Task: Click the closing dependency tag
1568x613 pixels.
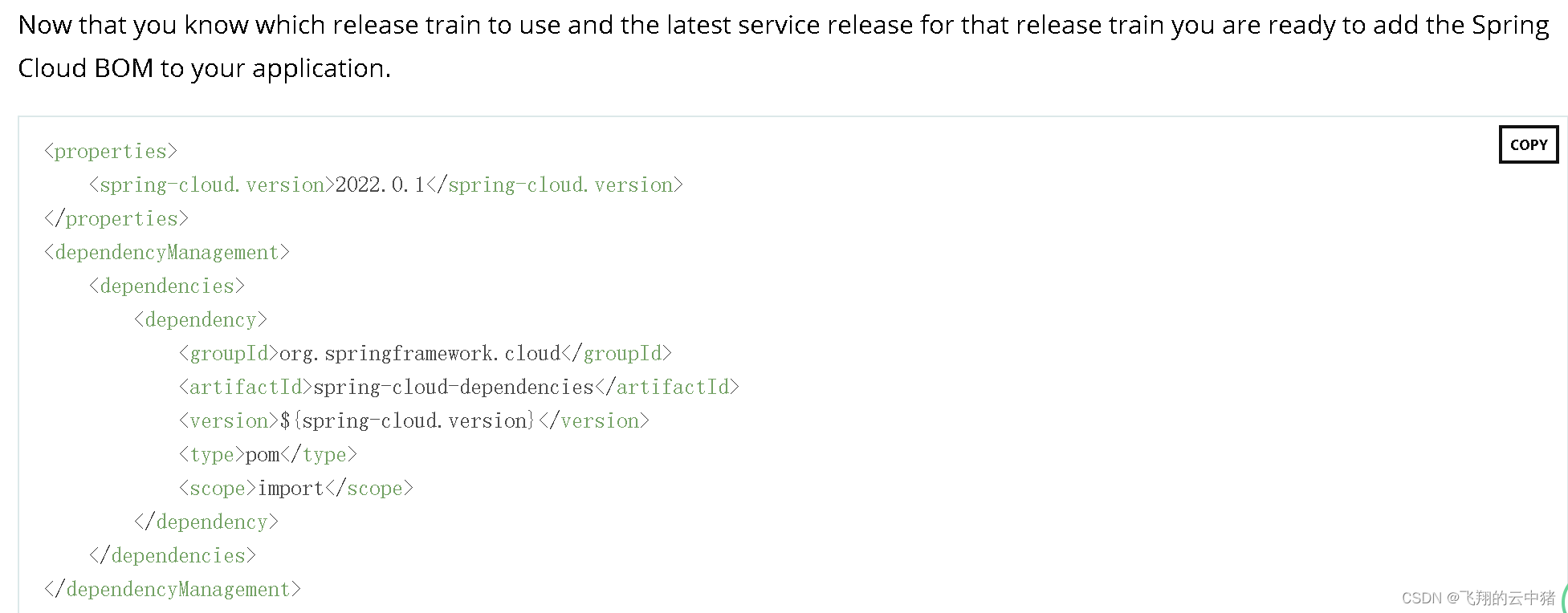Action: (x=207, y=522)
